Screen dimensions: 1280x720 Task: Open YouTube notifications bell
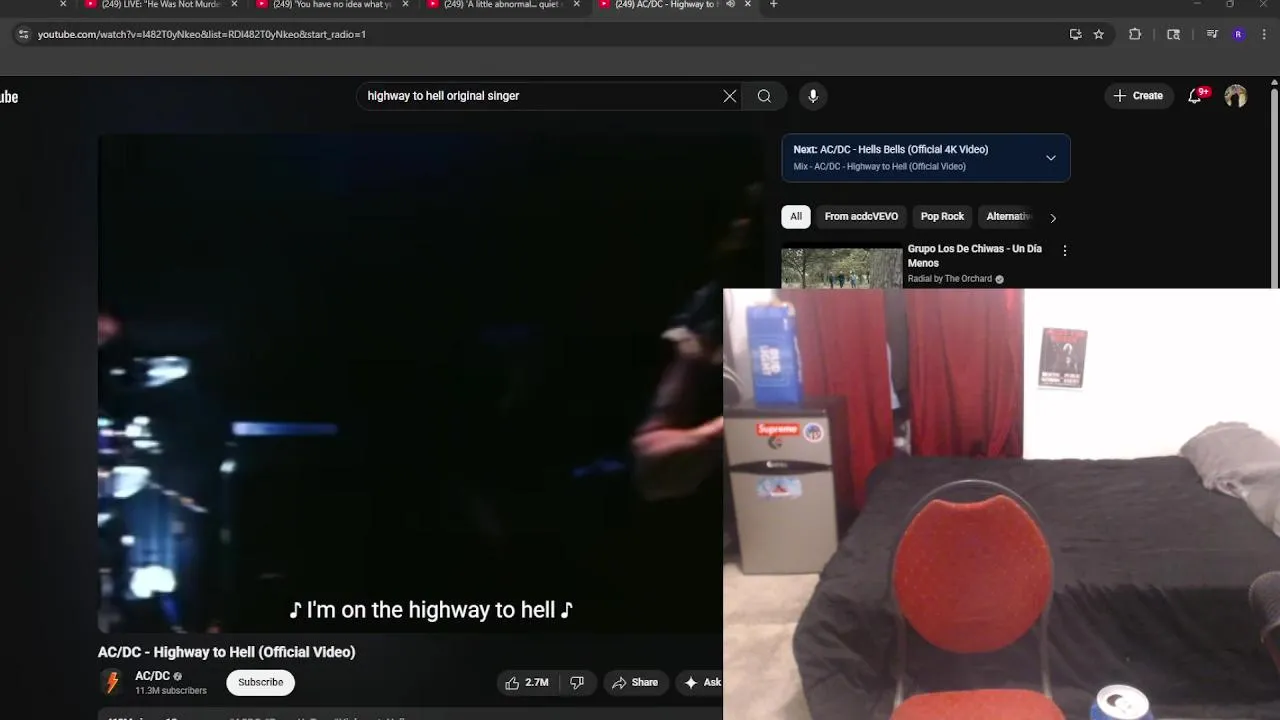pyautogui.click(x=1195, y=96)
